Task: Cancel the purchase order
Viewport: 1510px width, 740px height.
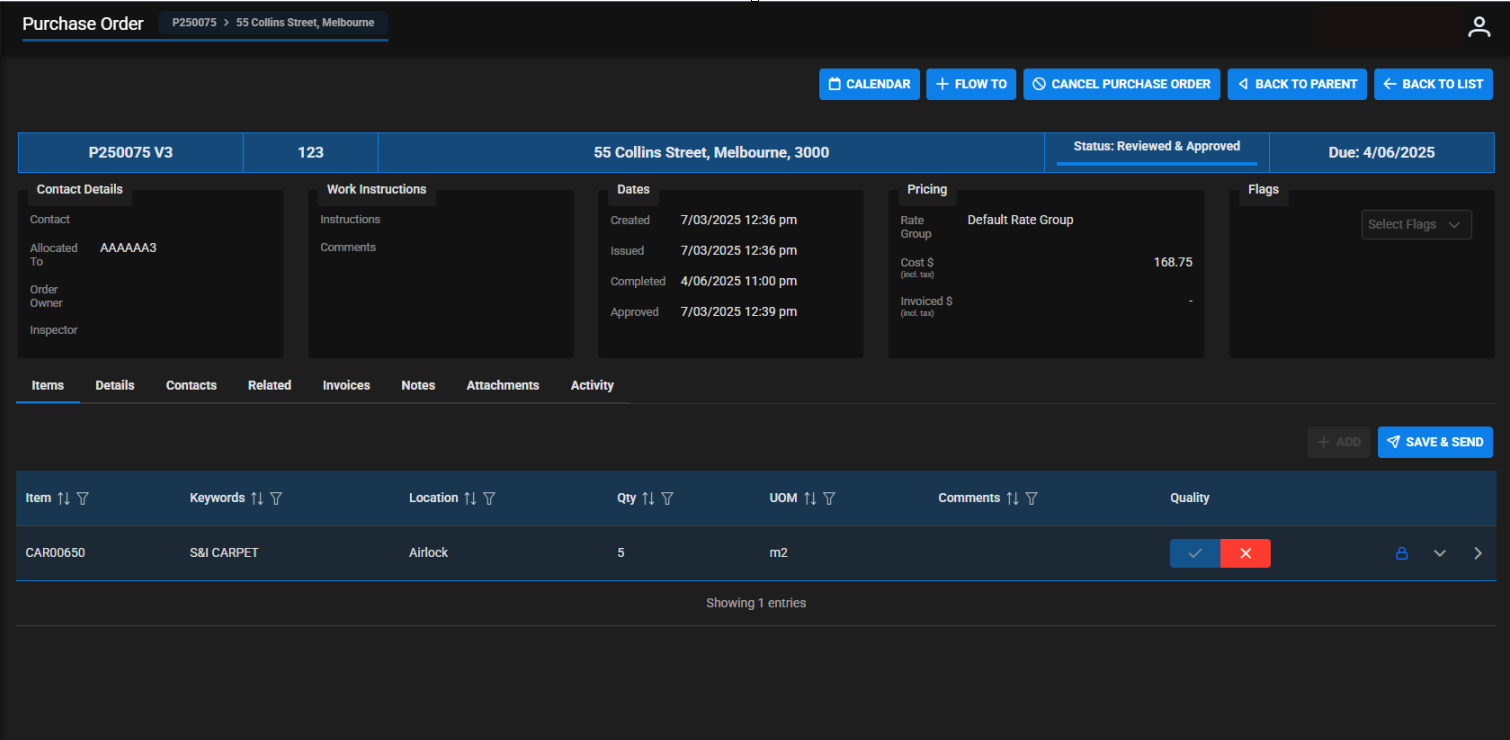Action: (1121, 84)
